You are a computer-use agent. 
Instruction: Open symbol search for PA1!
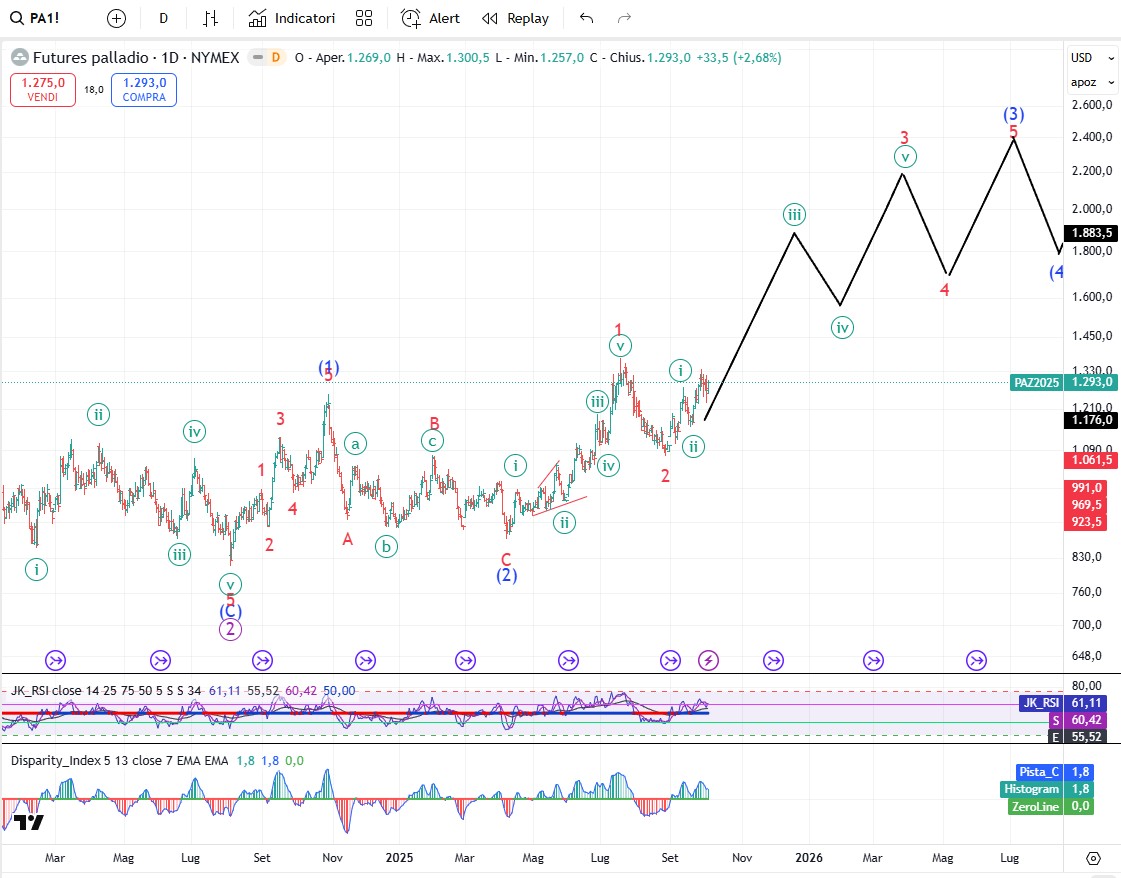coord(38,18)
